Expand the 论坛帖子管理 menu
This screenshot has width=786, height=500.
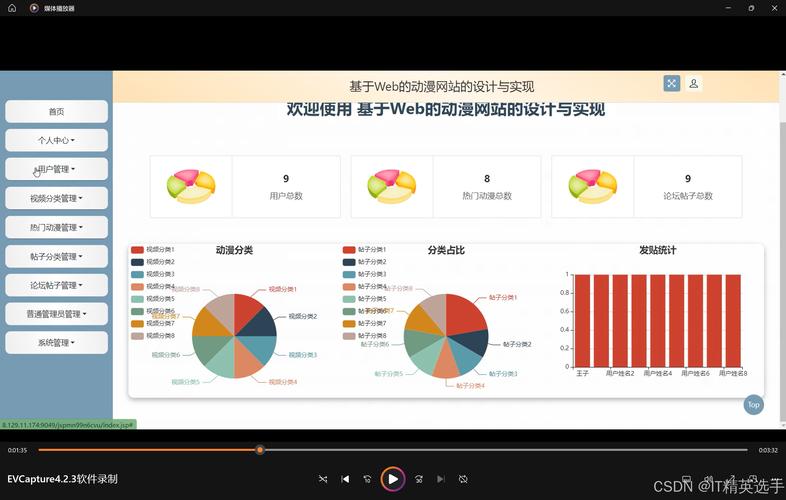point(56,285)
